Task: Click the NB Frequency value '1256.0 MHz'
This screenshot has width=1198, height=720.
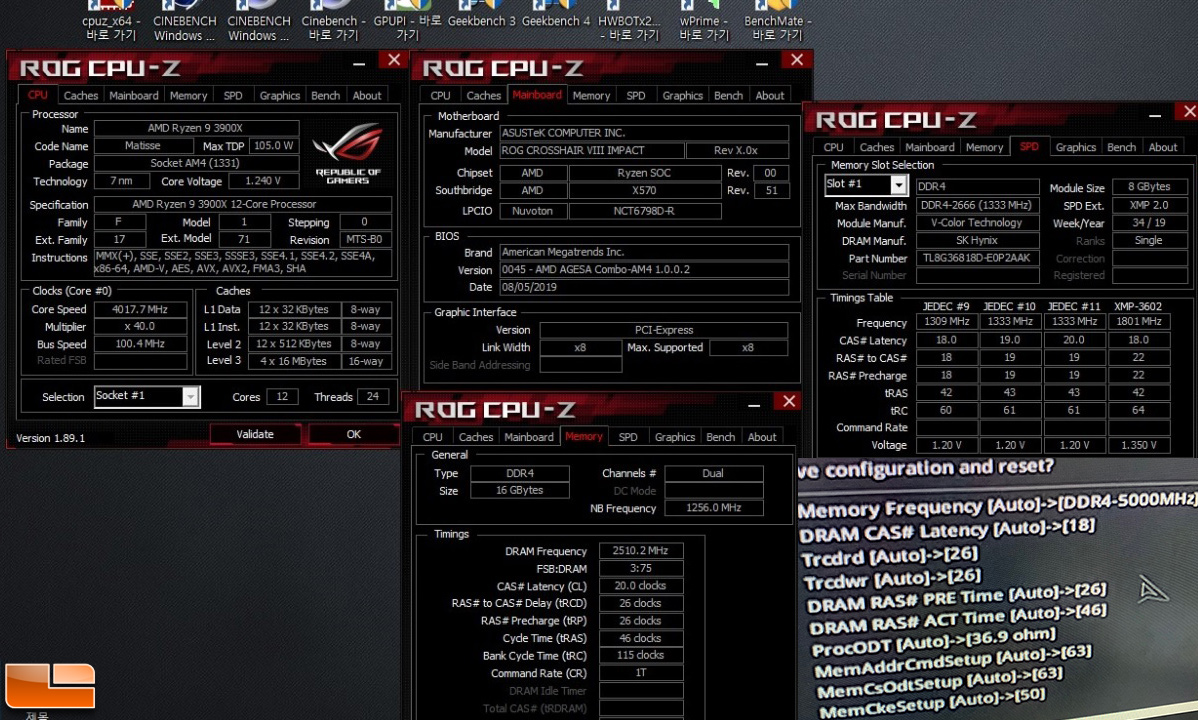Action: [x=714, y=508]
